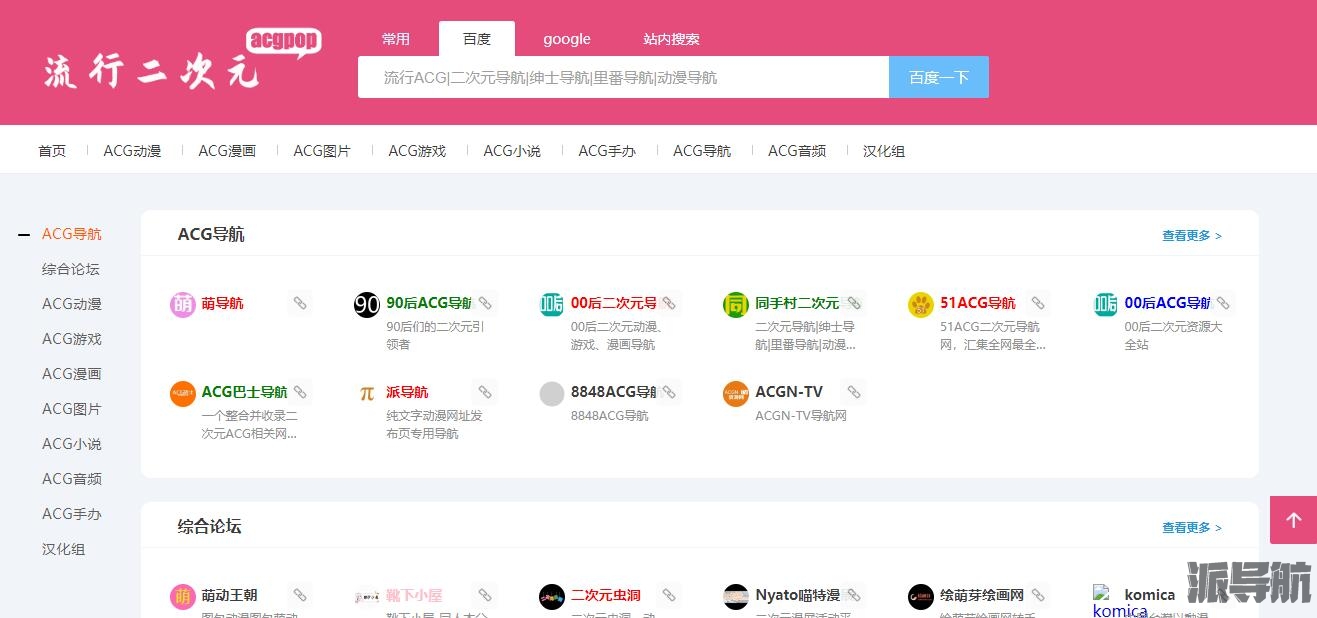The image size is (1317, 618).
Task: Switch to the 站内搜索 search tab
Action: pos(671,39)
